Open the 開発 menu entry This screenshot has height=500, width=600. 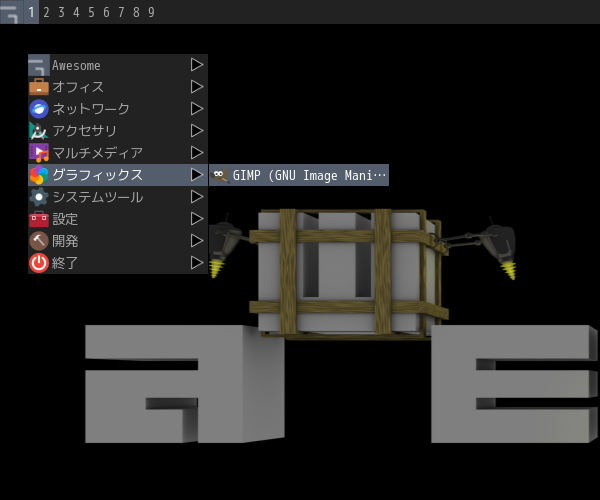pos(118,241)
